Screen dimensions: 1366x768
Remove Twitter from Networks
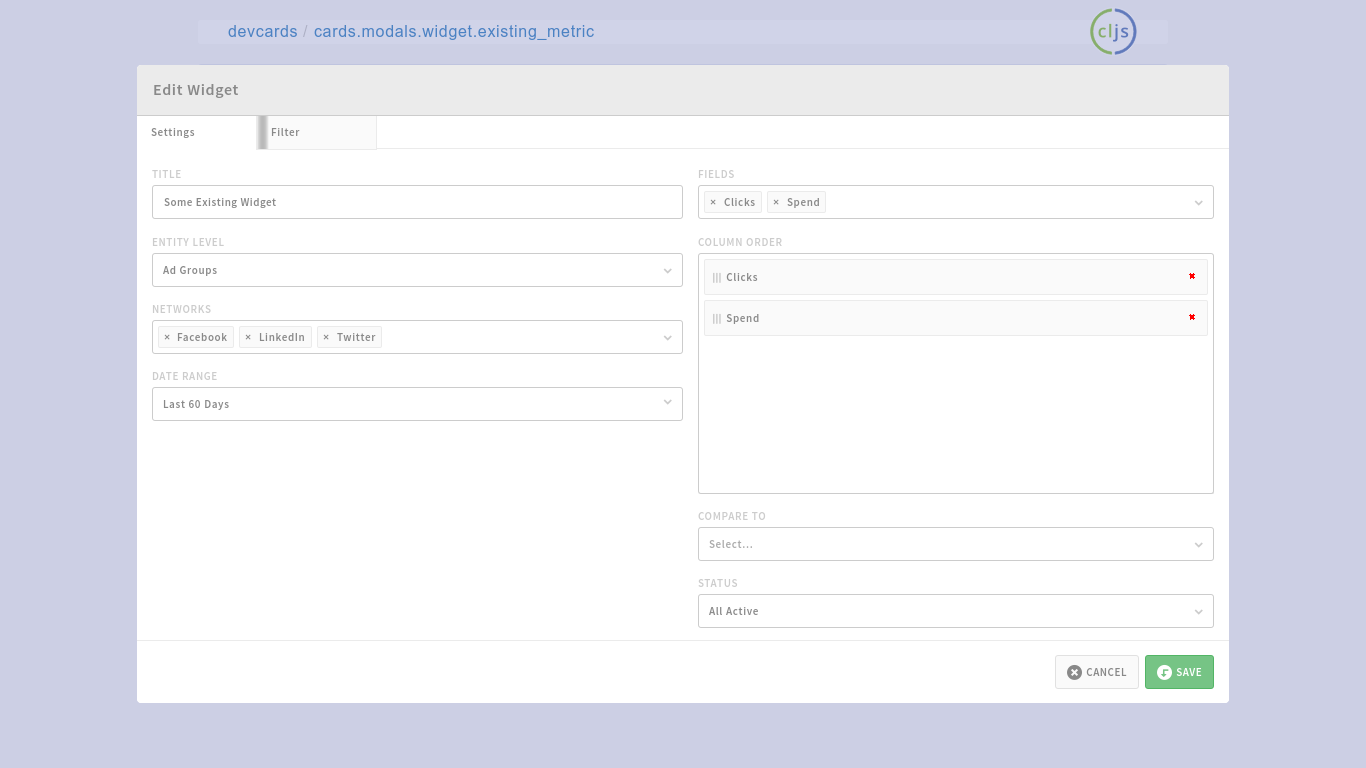326,337
